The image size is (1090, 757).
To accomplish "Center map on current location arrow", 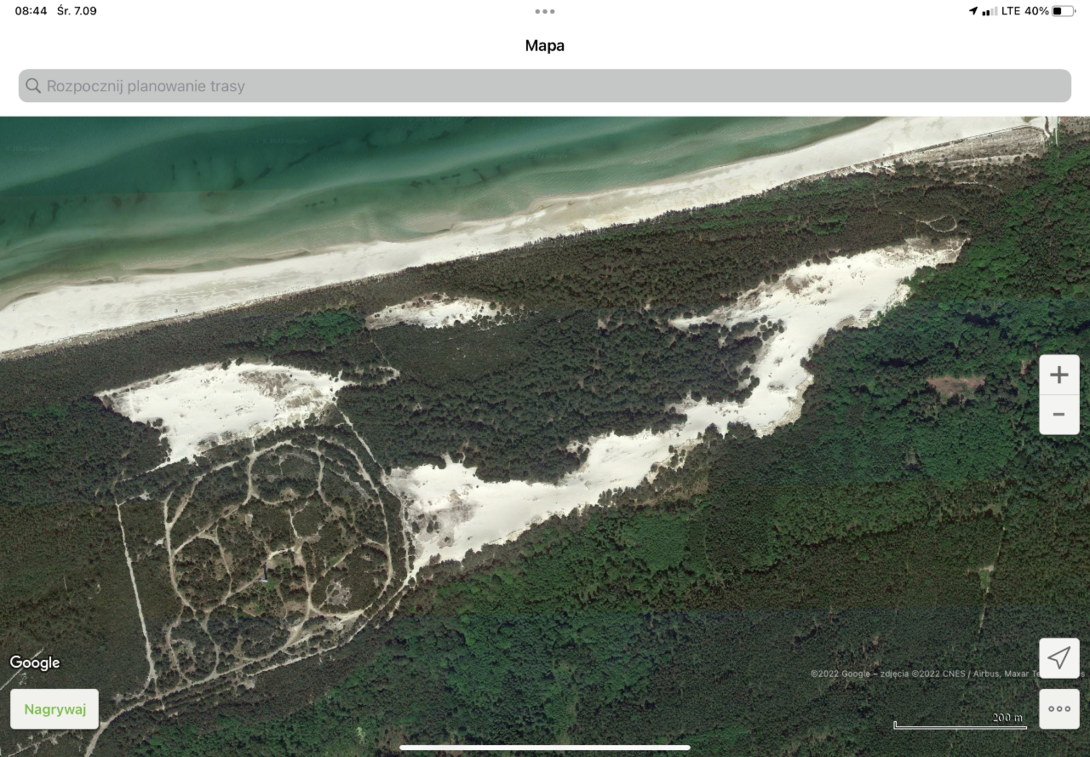I will tap(1059, 658).
